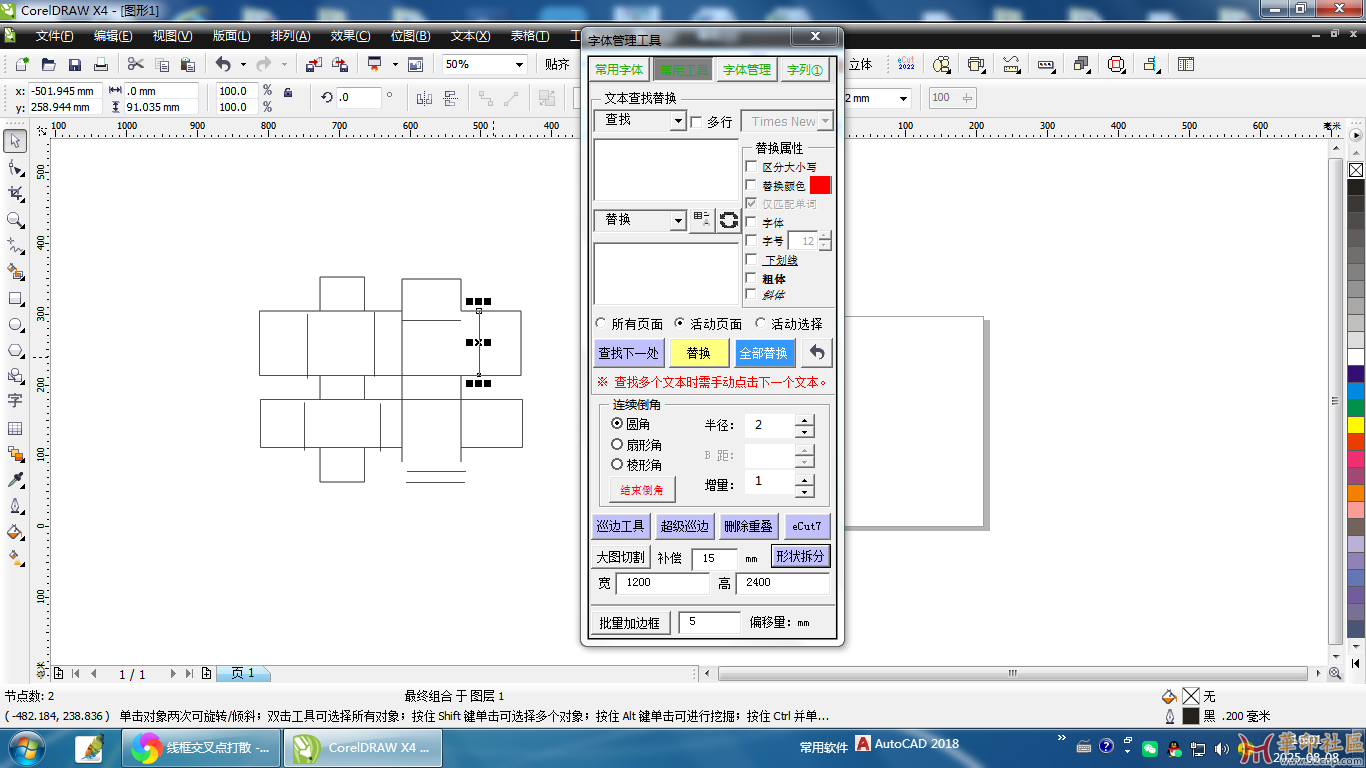Enable the 替换颜色 checkbox
1366x768 pixels.
(751, 185)
